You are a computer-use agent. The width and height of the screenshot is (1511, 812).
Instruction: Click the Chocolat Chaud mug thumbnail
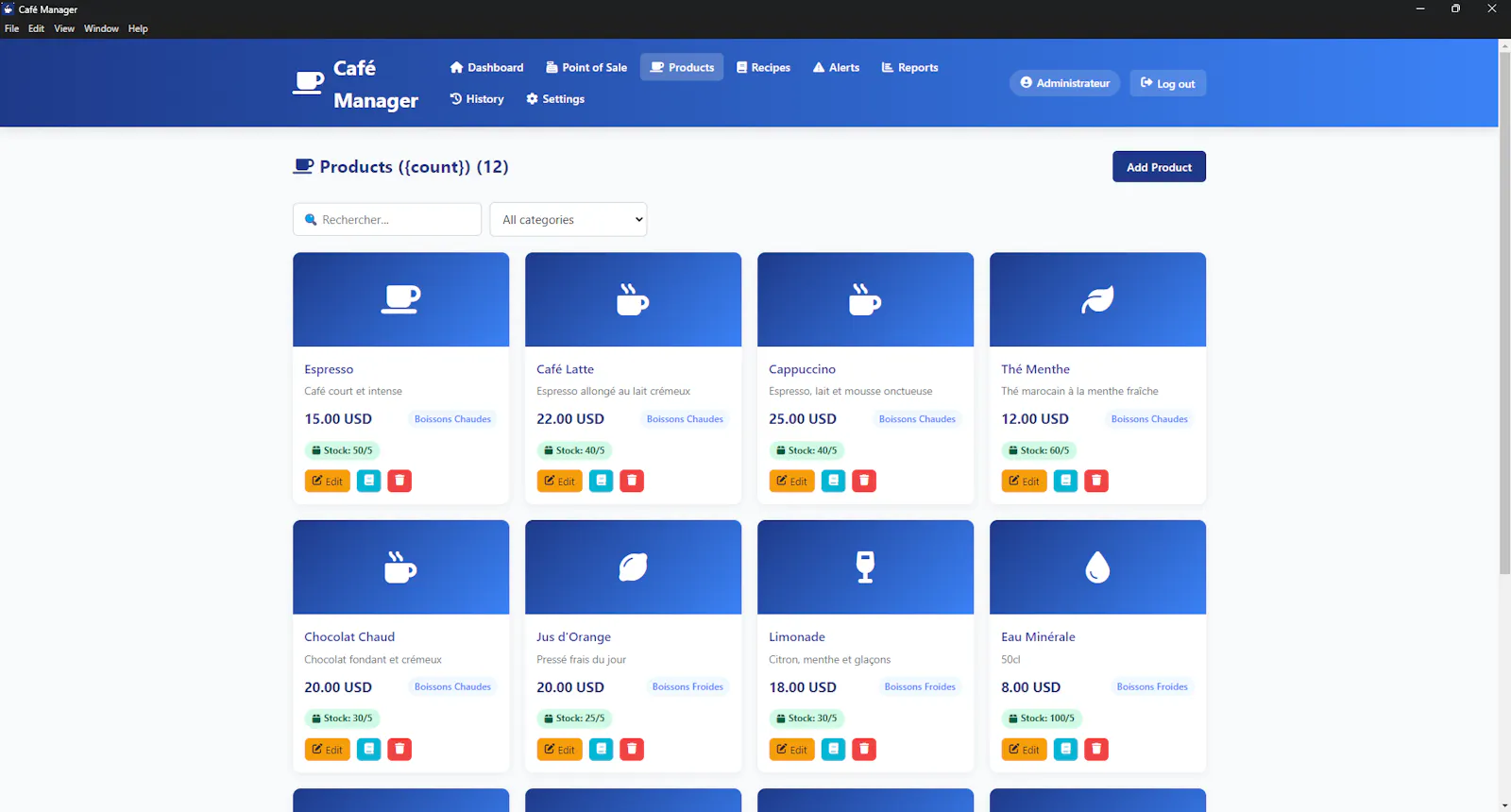[400, 567]
